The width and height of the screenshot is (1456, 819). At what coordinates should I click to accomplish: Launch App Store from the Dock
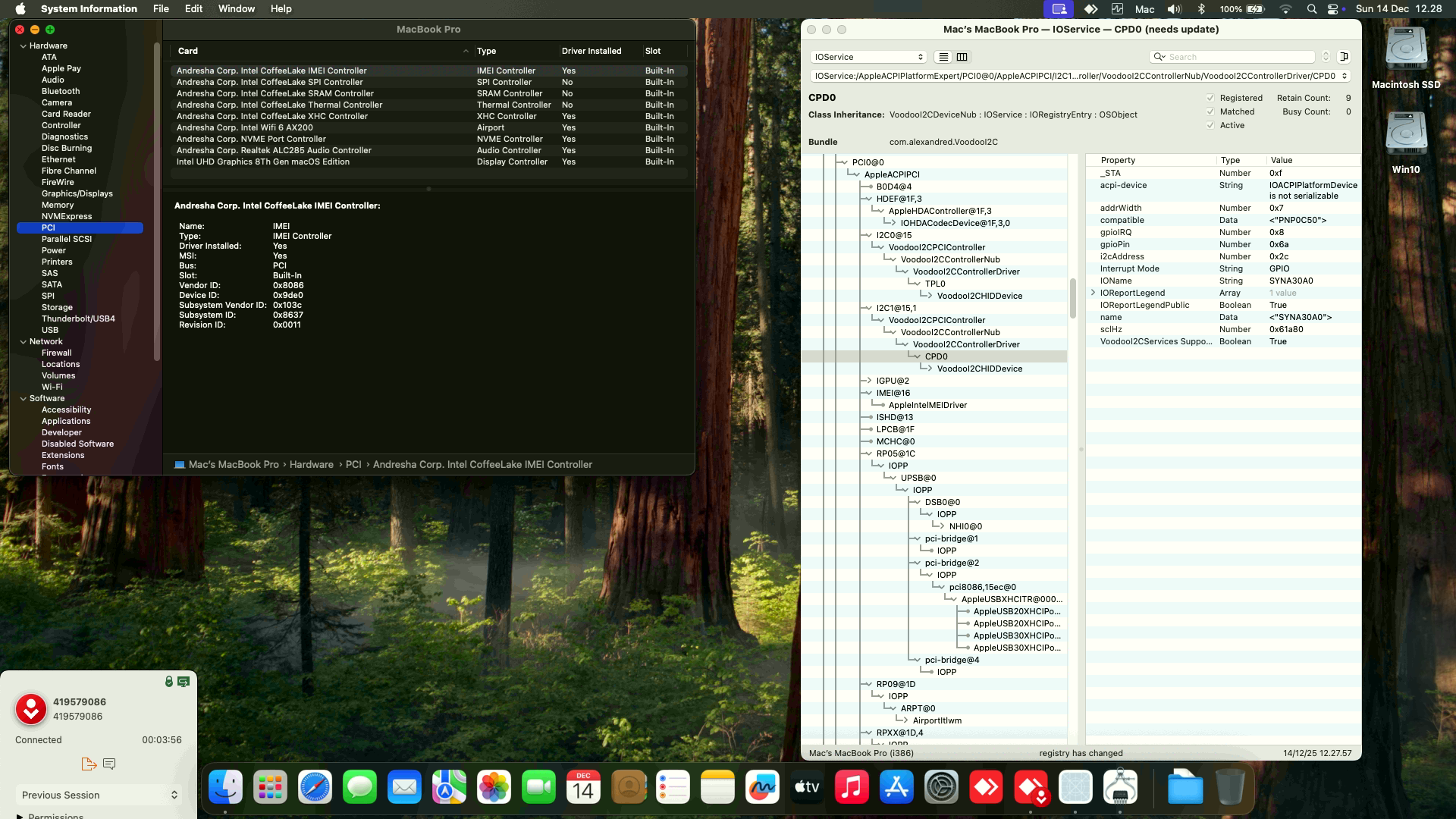tap(896, 788)
